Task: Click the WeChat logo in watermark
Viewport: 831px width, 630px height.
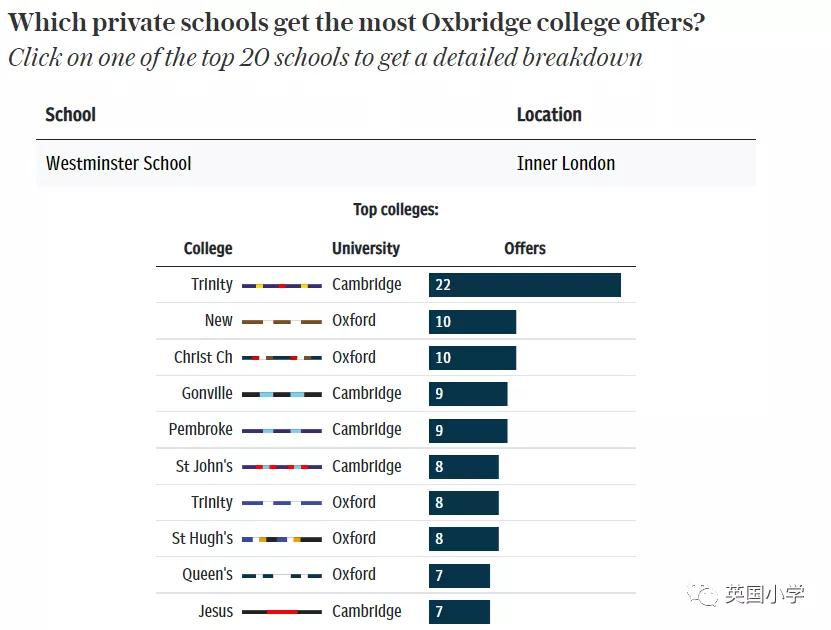Action: click(x=707, y=595)
